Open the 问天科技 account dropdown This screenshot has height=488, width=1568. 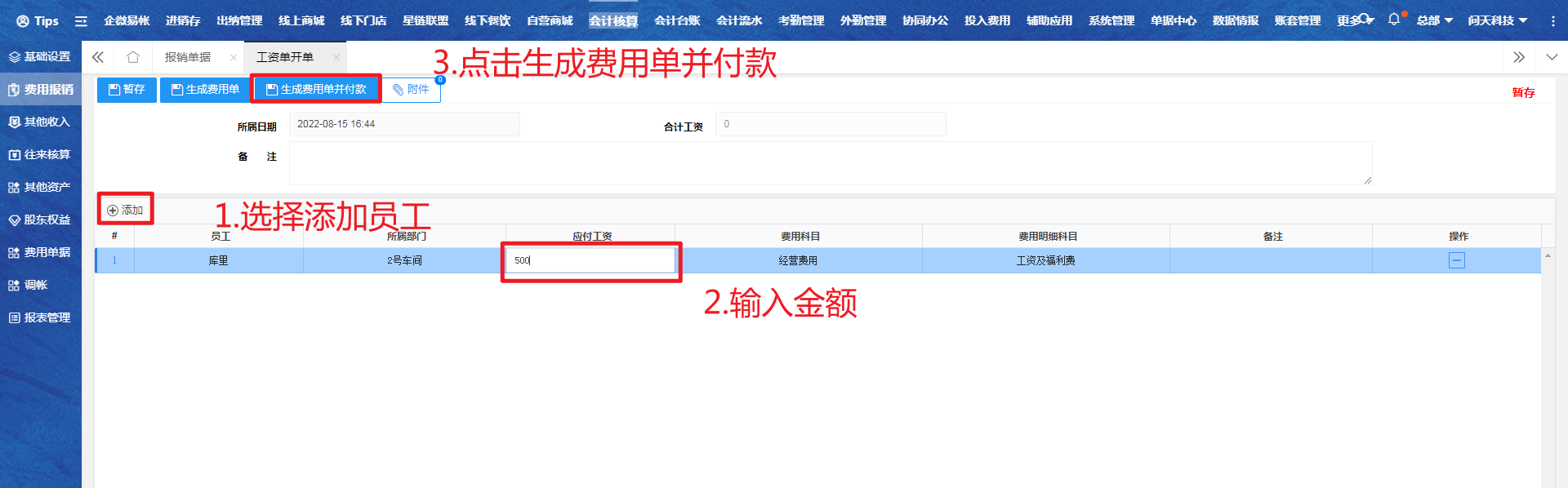click(x=1497, y=20)
